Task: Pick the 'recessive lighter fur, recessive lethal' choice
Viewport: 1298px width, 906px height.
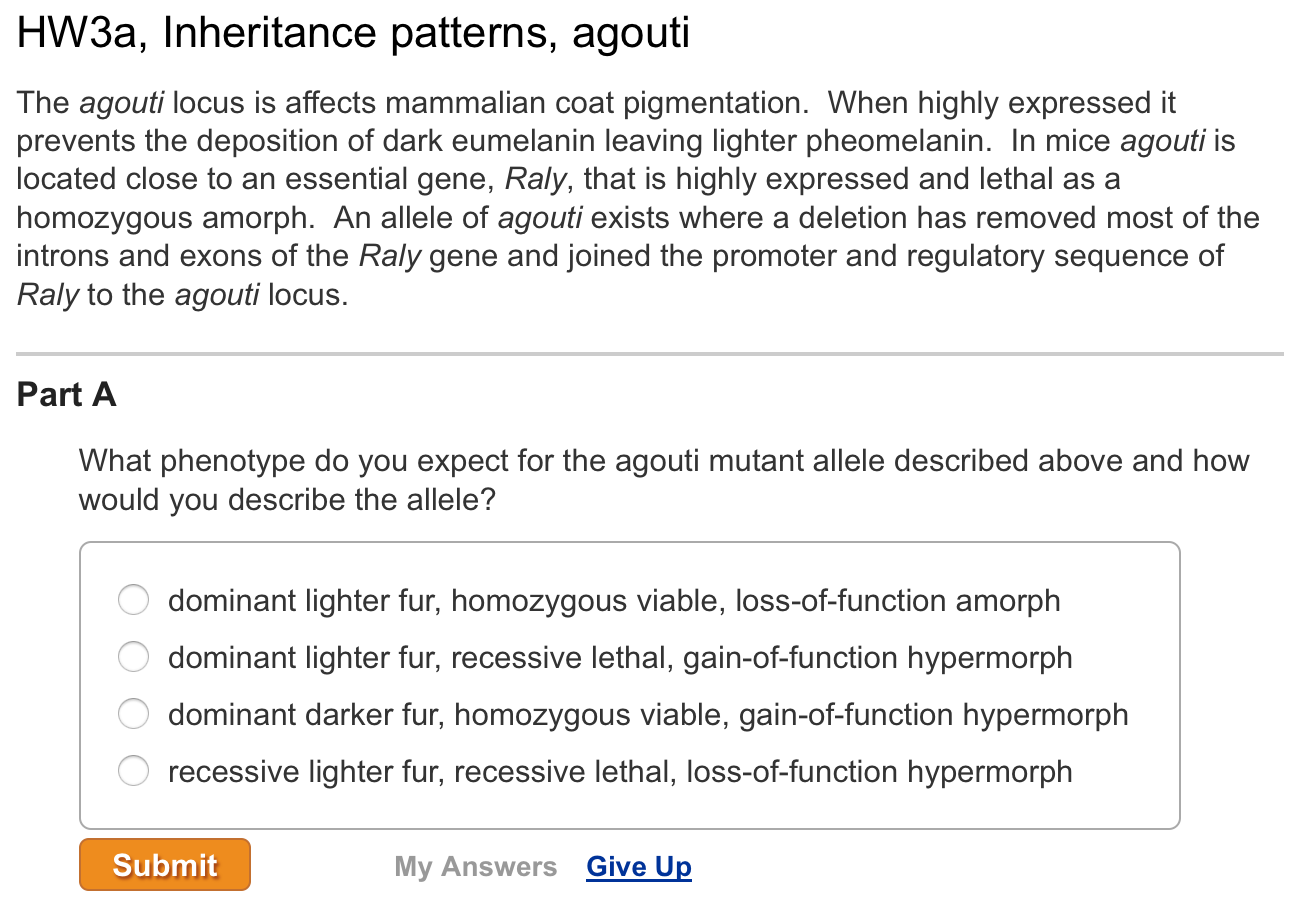Action: 133,771
